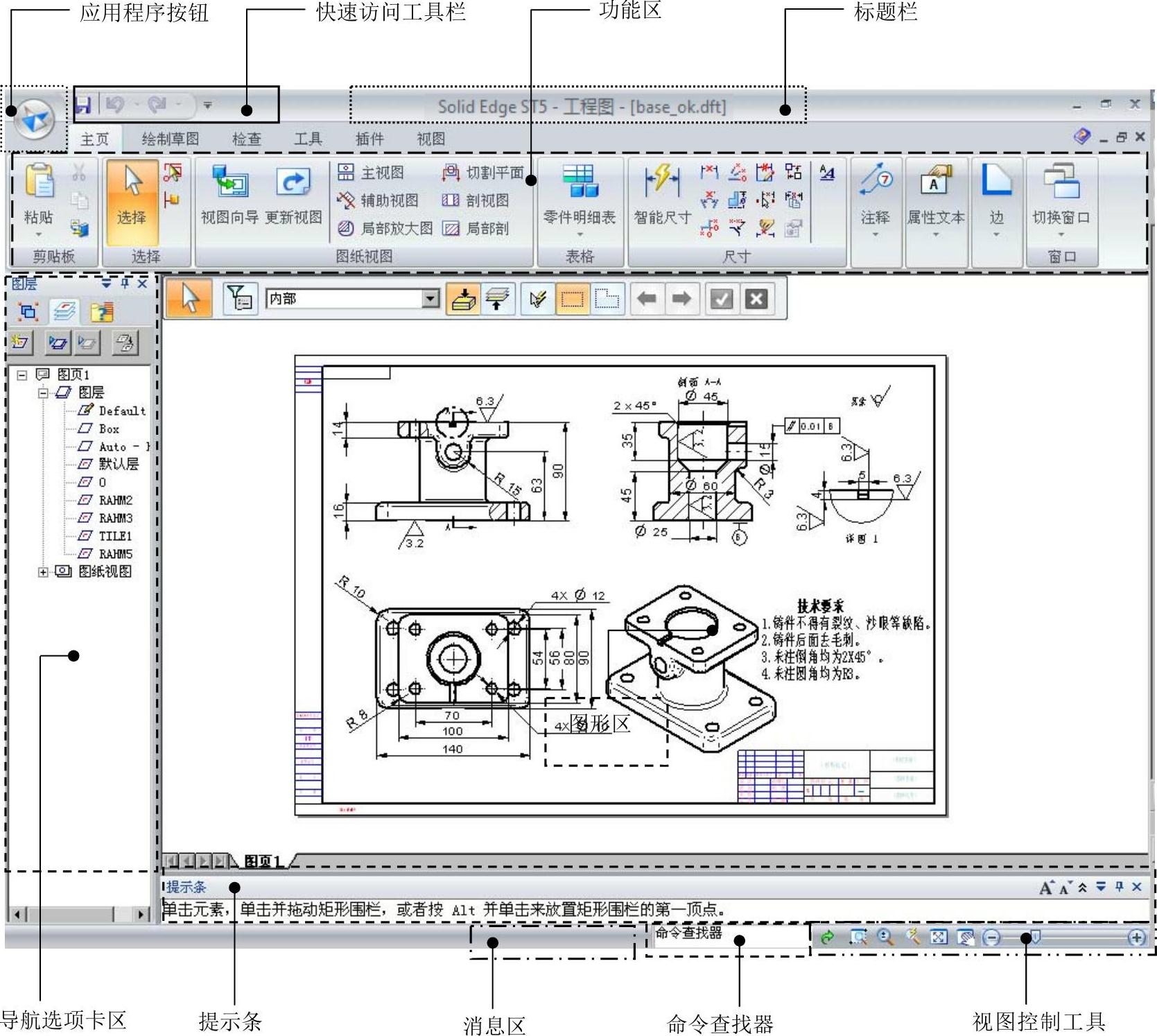1157x1036 pixels.
Task: Click the select arrow on the command bar
Action: (x=189, y=299)
